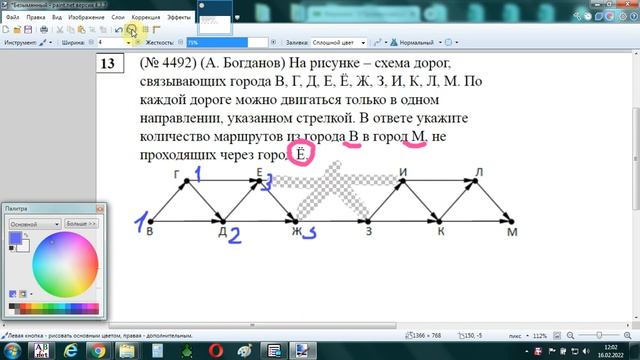Open the Windows Start button
This screenshot has height=360, width=640.
[x=12, y=351]
